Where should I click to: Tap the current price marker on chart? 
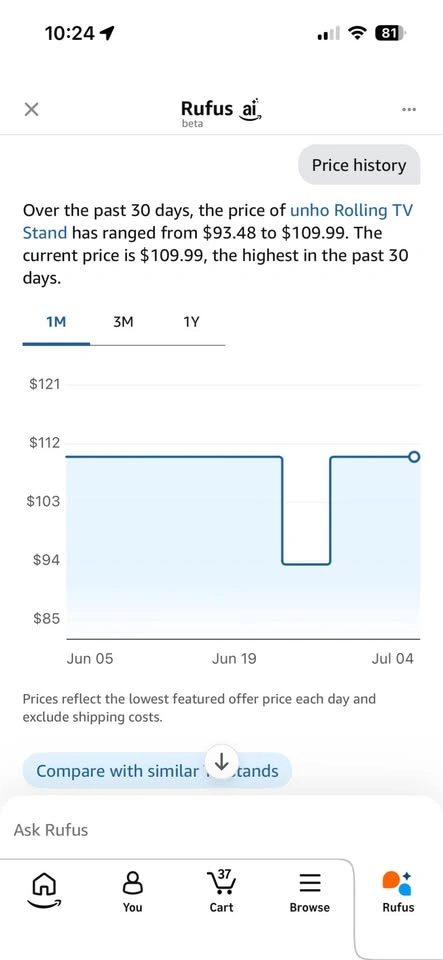pyautogui.click(x=414, y=457)
